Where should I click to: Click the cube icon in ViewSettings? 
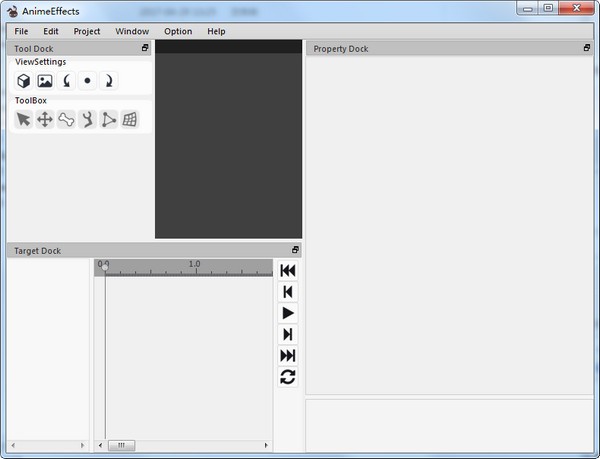point(24,81)
